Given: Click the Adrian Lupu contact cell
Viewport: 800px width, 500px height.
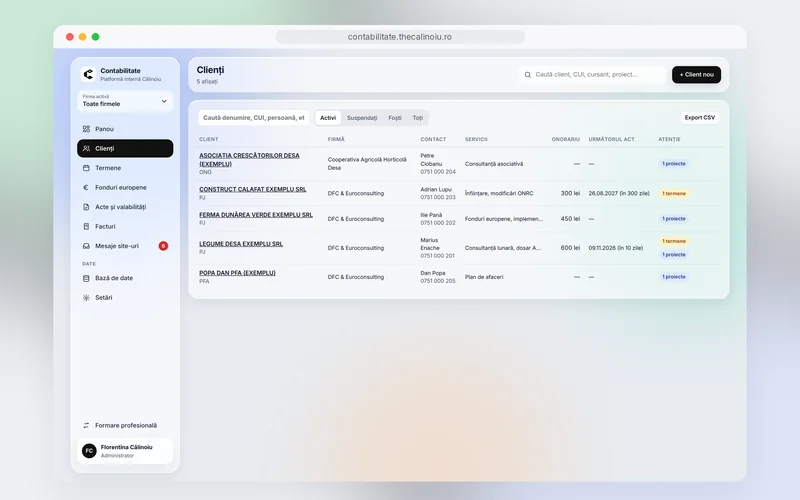Looking at the screenshot, I should pyautogui.click(x=438, y=193).
